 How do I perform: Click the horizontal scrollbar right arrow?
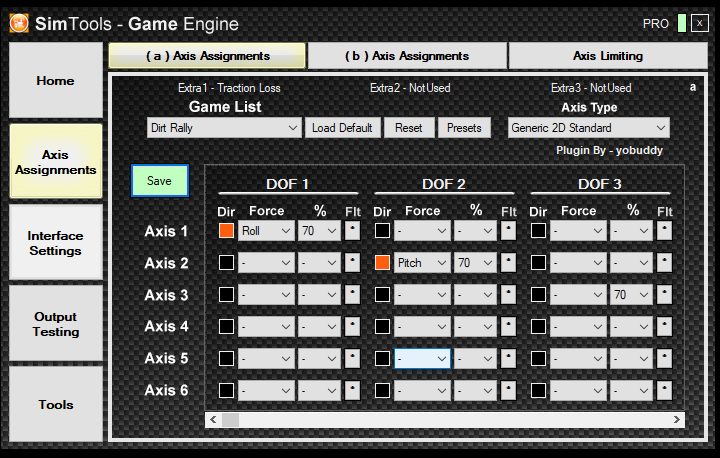[x=677, y=419]
